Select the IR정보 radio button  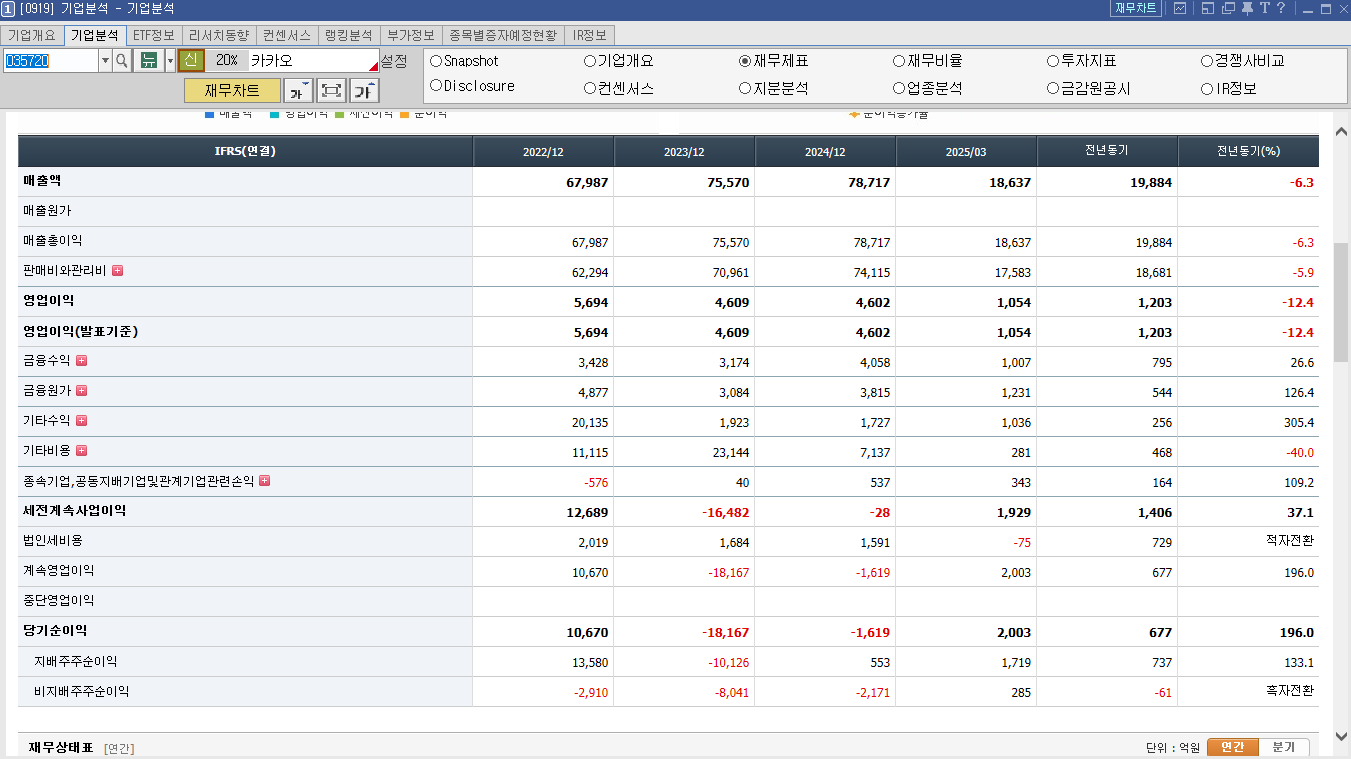(1207, 88)
